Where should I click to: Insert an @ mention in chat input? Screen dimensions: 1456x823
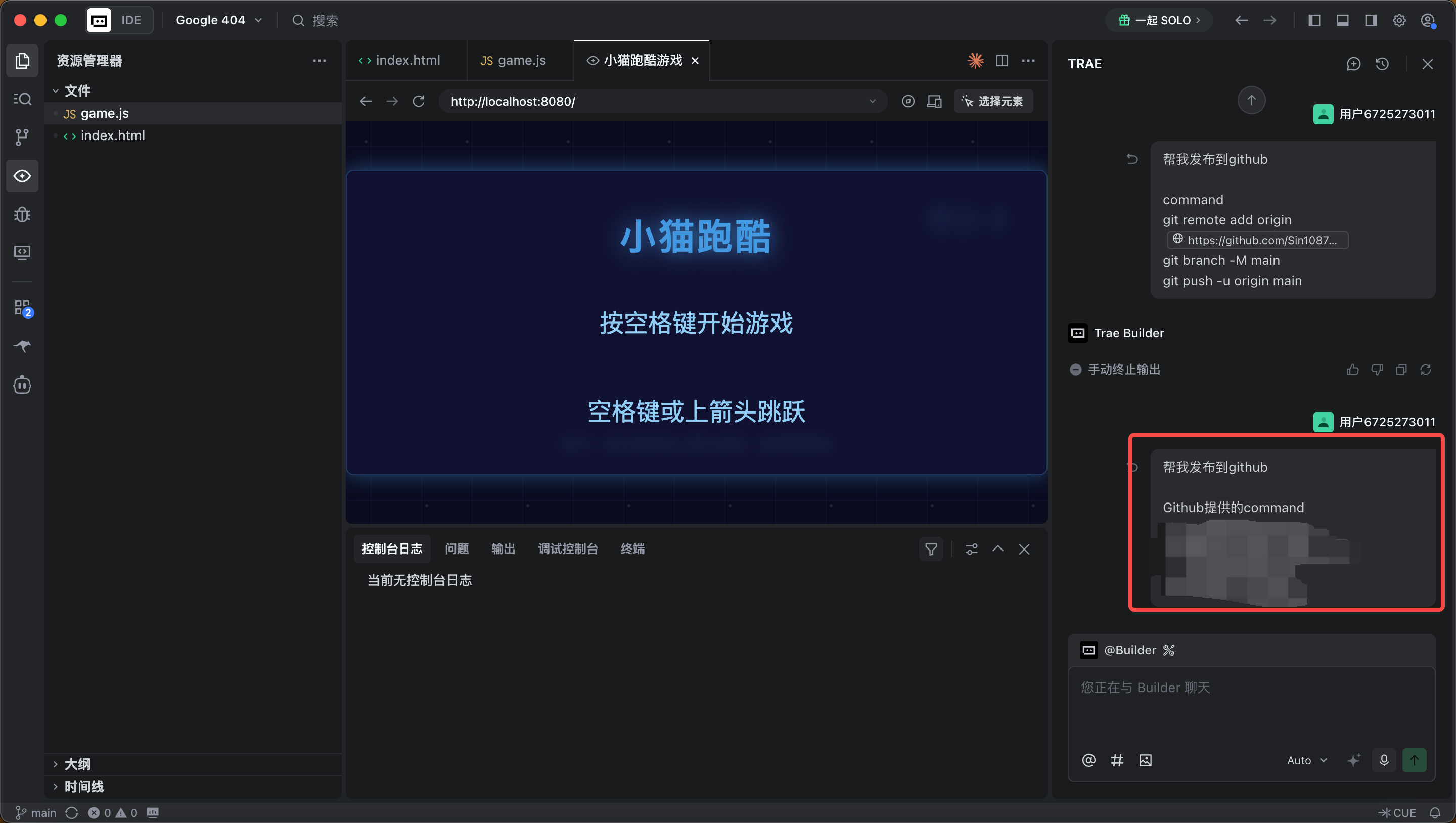coord(1088,760)
